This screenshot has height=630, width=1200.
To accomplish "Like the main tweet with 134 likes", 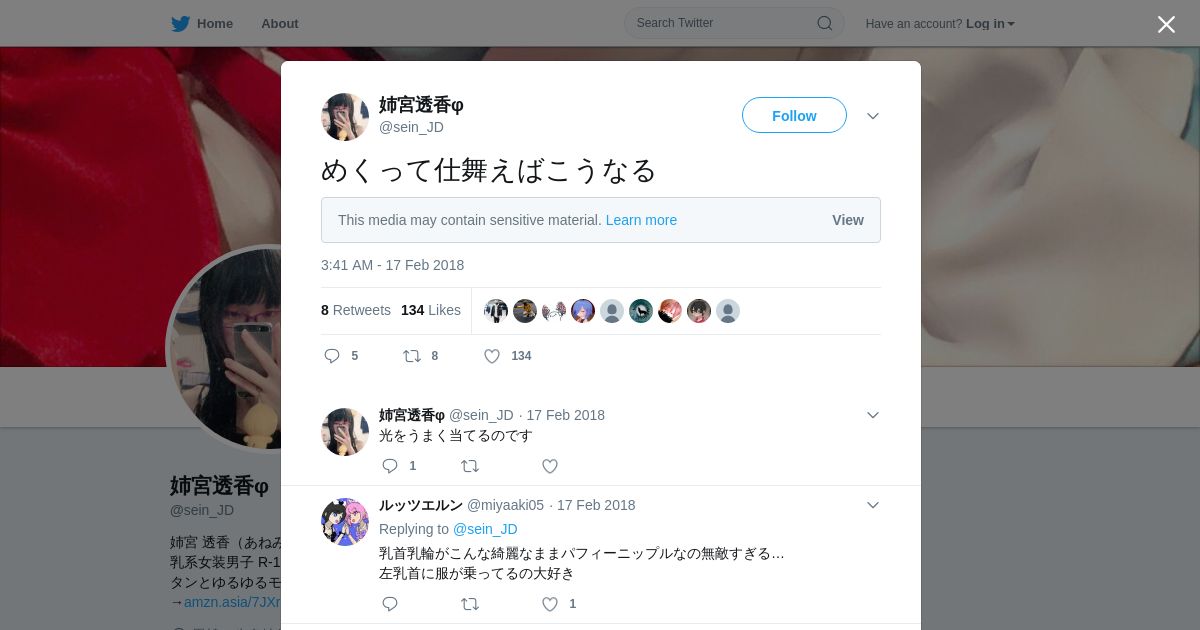I will point(492,356).
